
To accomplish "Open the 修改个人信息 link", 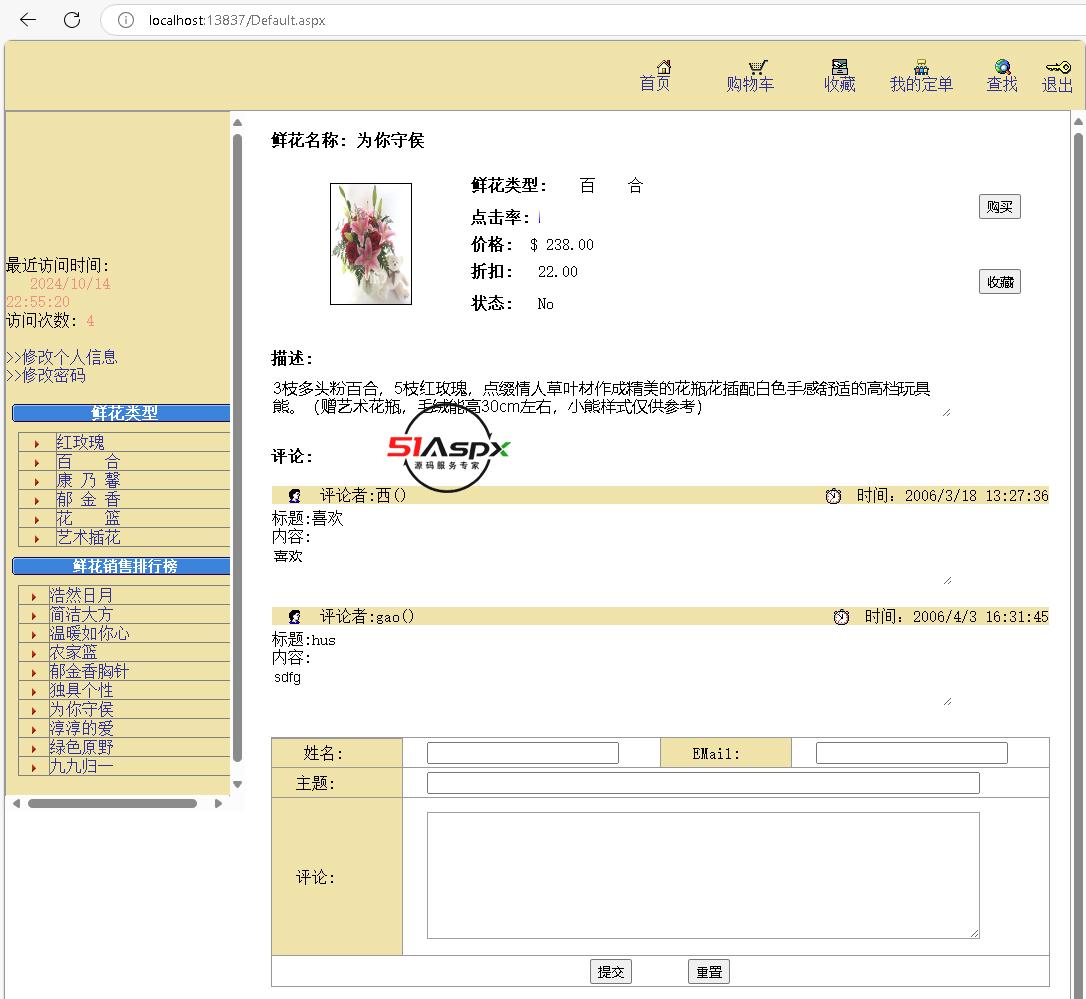I will point(66,357).
